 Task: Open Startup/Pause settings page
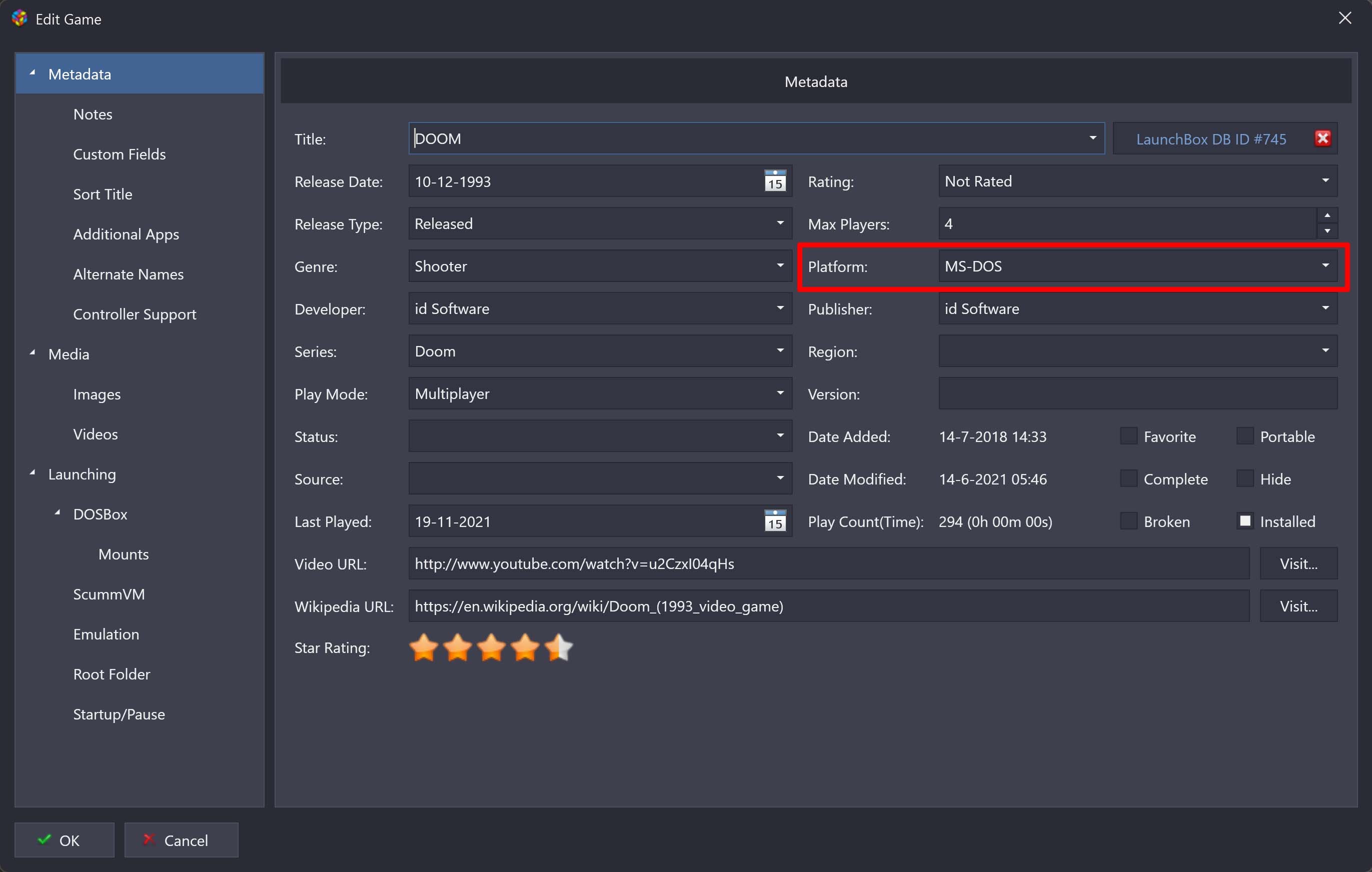point(119,714)
